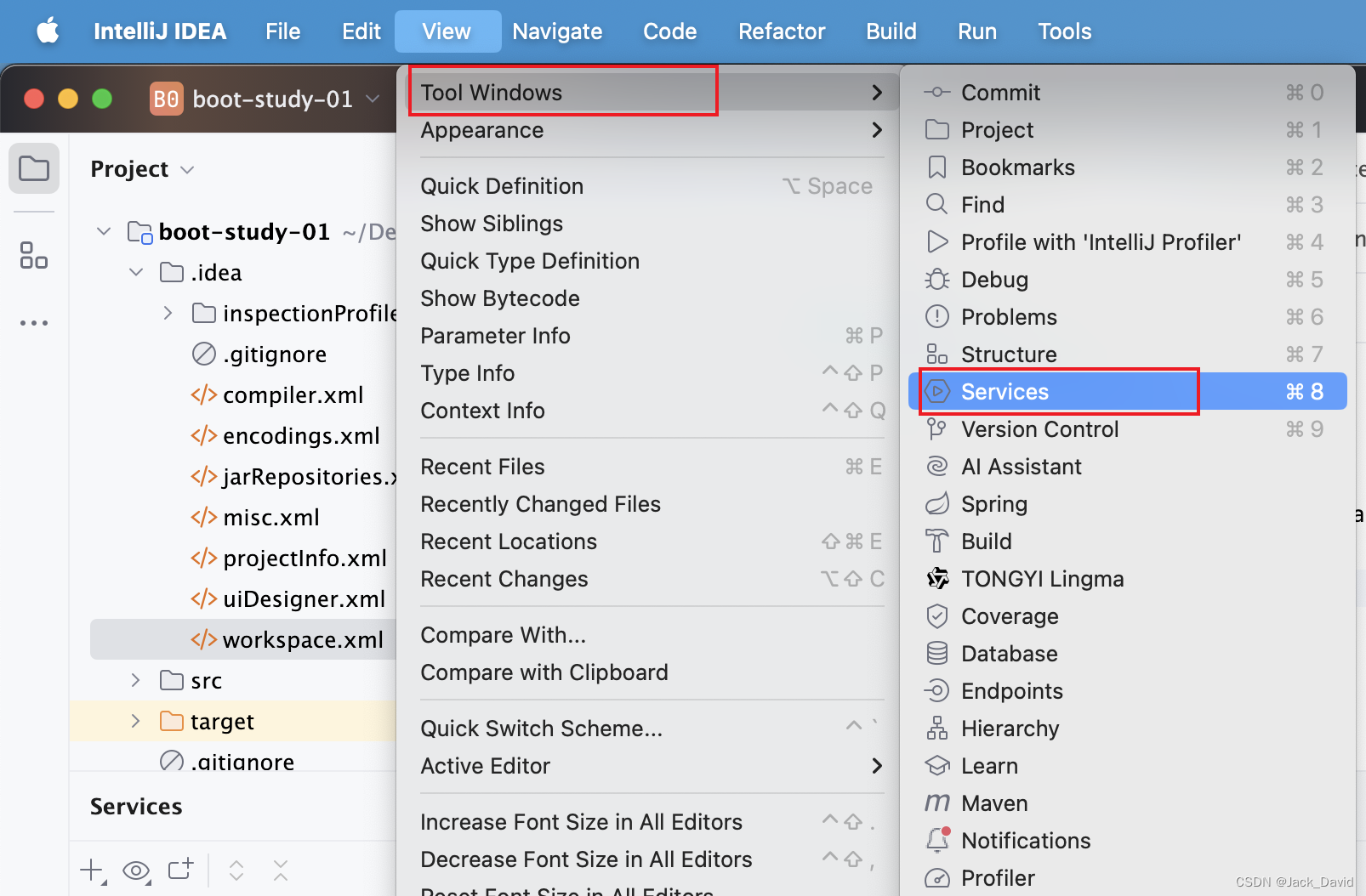Open the Apple menu
This screenshot has height=896, width=1366.
(48, 31)
